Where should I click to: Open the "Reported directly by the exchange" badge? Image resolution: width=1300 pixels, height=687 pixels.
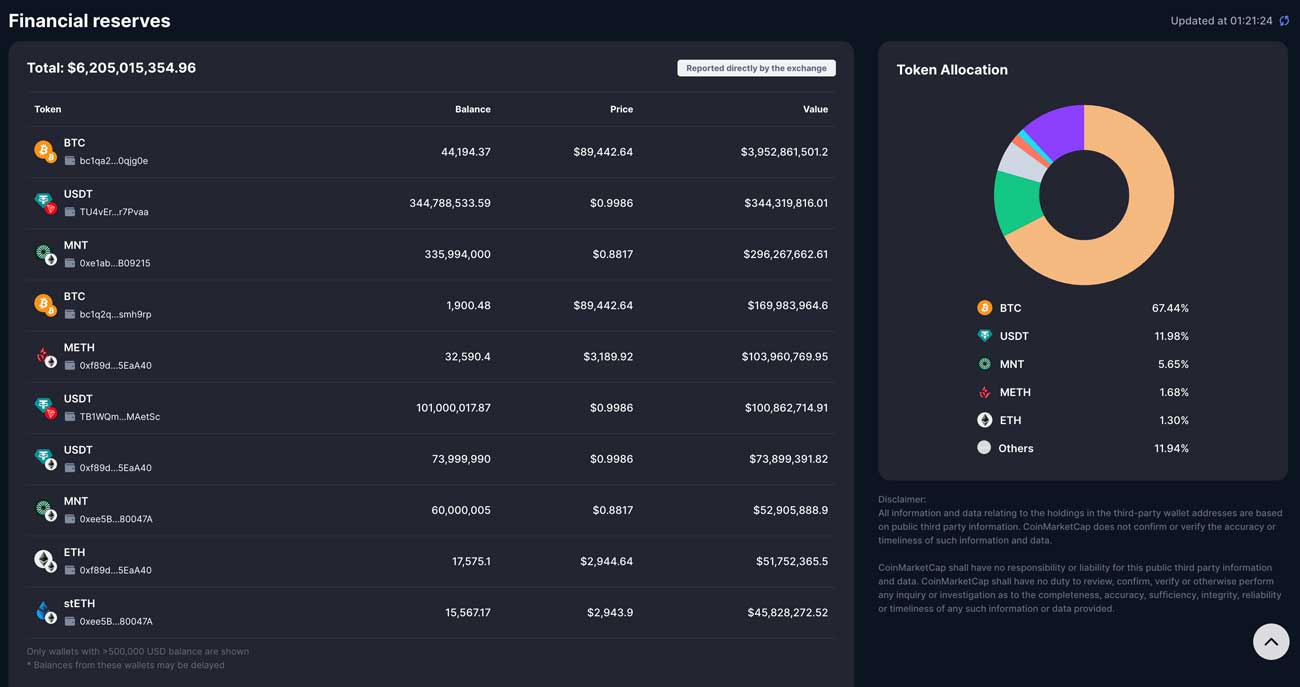pyautogui.click(x=756, y=68)
